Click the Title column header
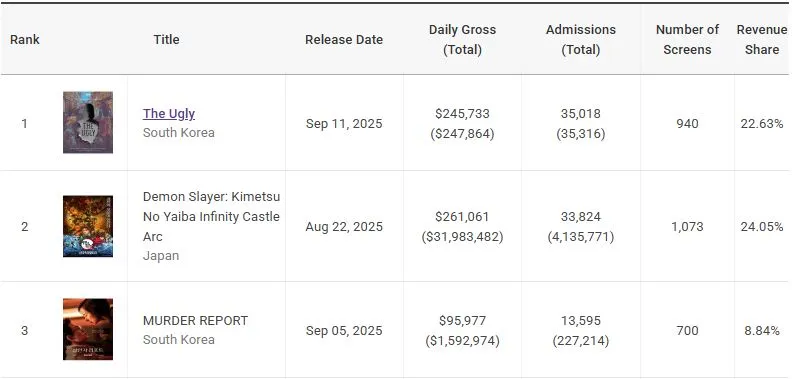The image size is (792, 379). click(x=166, y=39)
